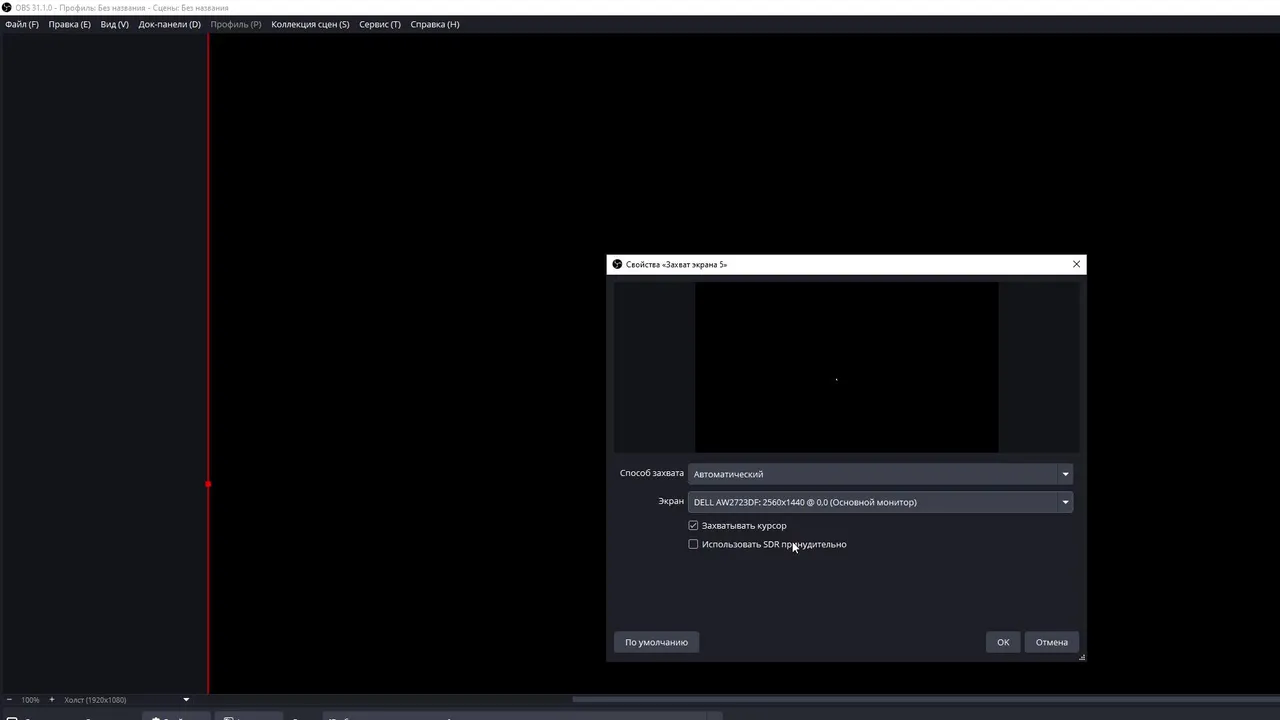Click the По умолчанию button

[x=656, y=642]
